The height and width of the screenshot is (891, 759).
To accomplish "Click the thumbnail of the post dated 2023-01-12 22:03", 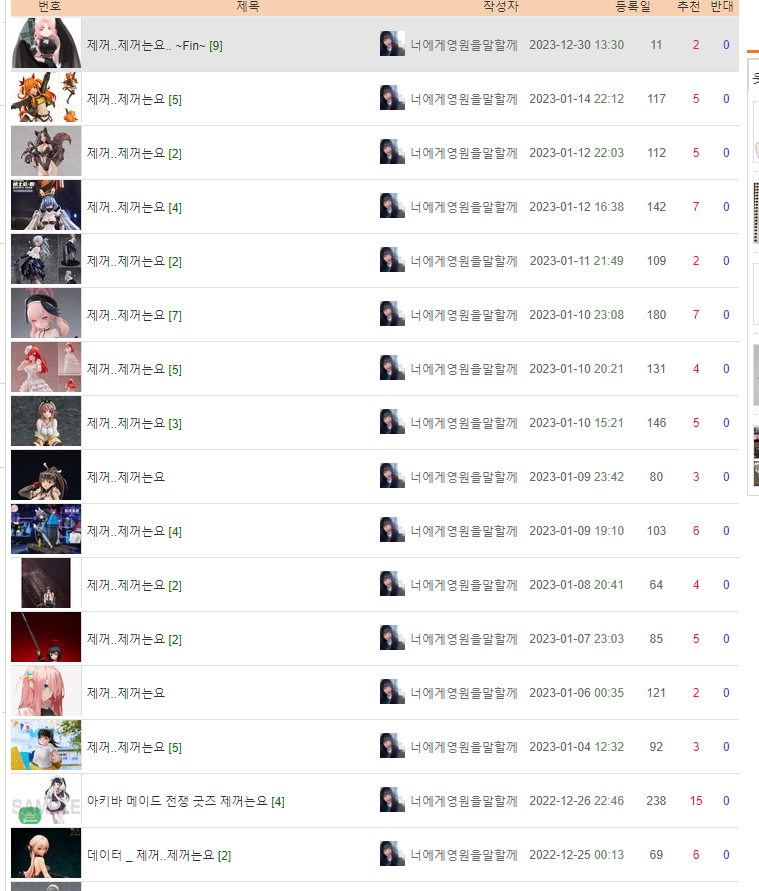I will click(46, 151).
